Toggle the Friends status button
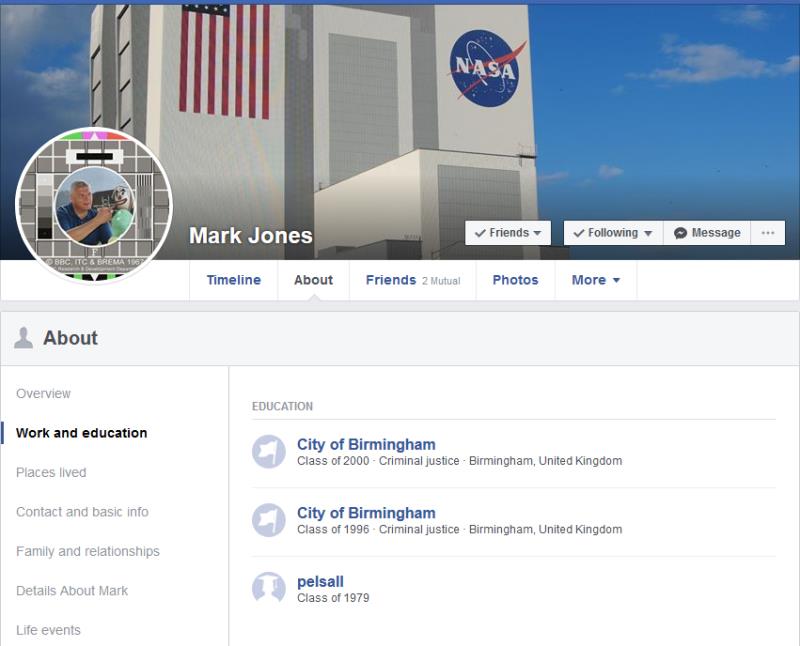The width and height of the screenshot is (800, 646). [508, 233]
